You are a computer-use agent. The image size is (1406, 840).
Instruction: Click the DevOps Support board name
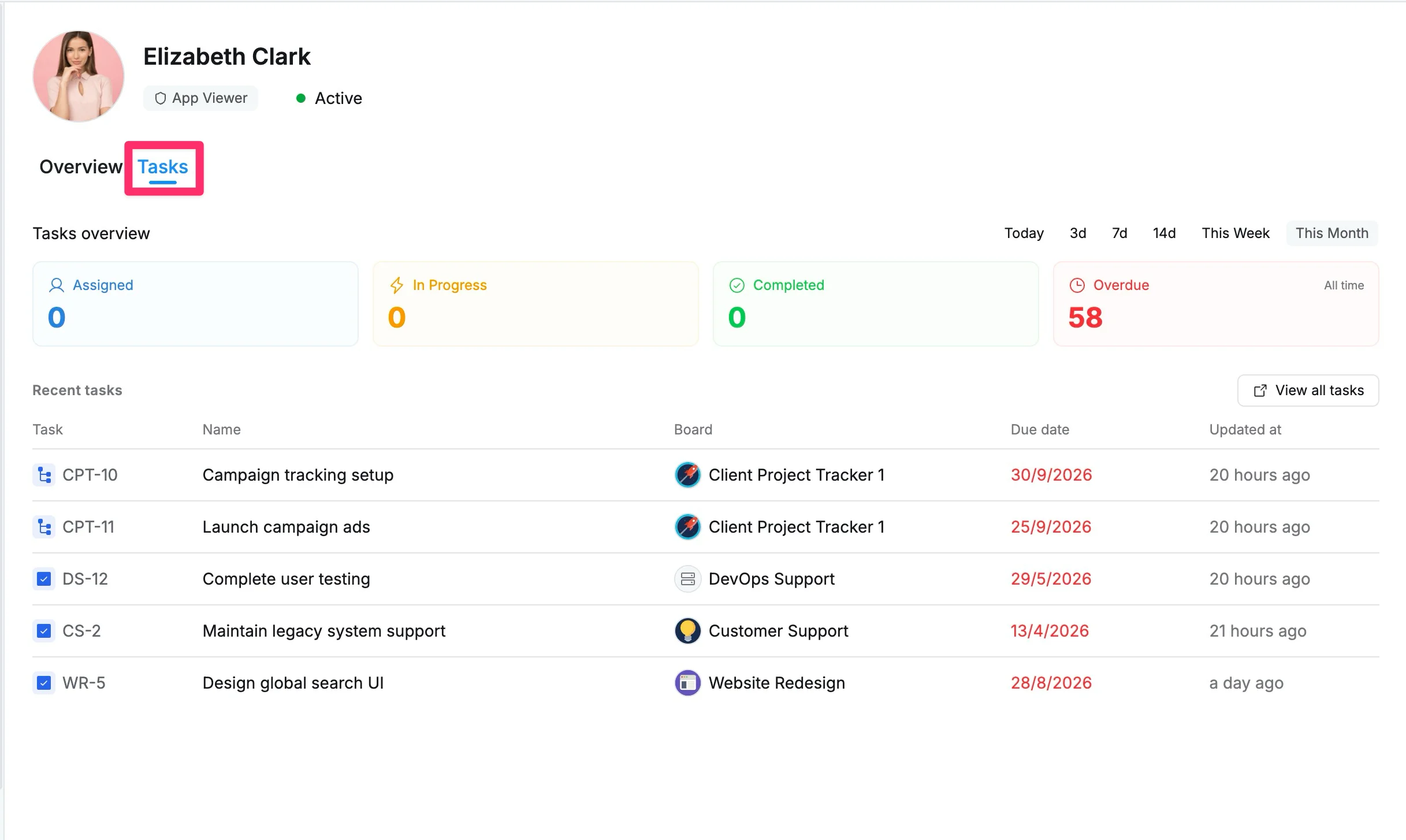pos(772,579)
